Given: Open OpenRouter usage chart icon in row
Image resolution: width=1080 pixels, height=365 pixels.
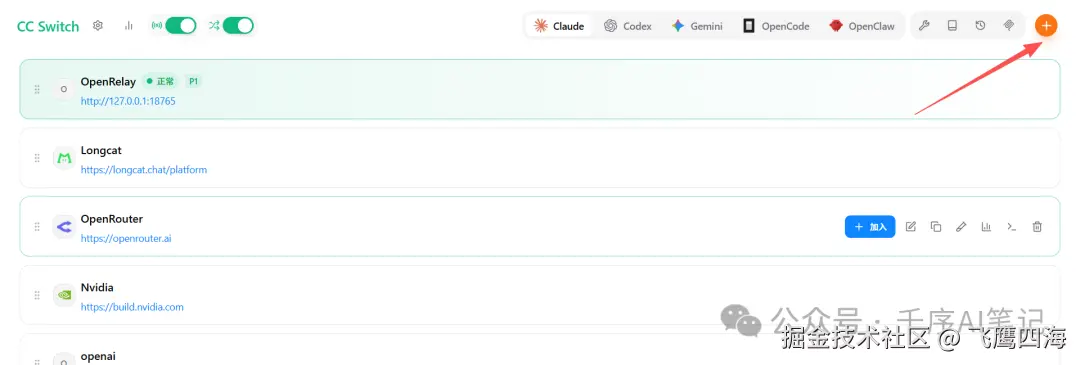Looking at the screenshot, I should [x=986, y=227].
